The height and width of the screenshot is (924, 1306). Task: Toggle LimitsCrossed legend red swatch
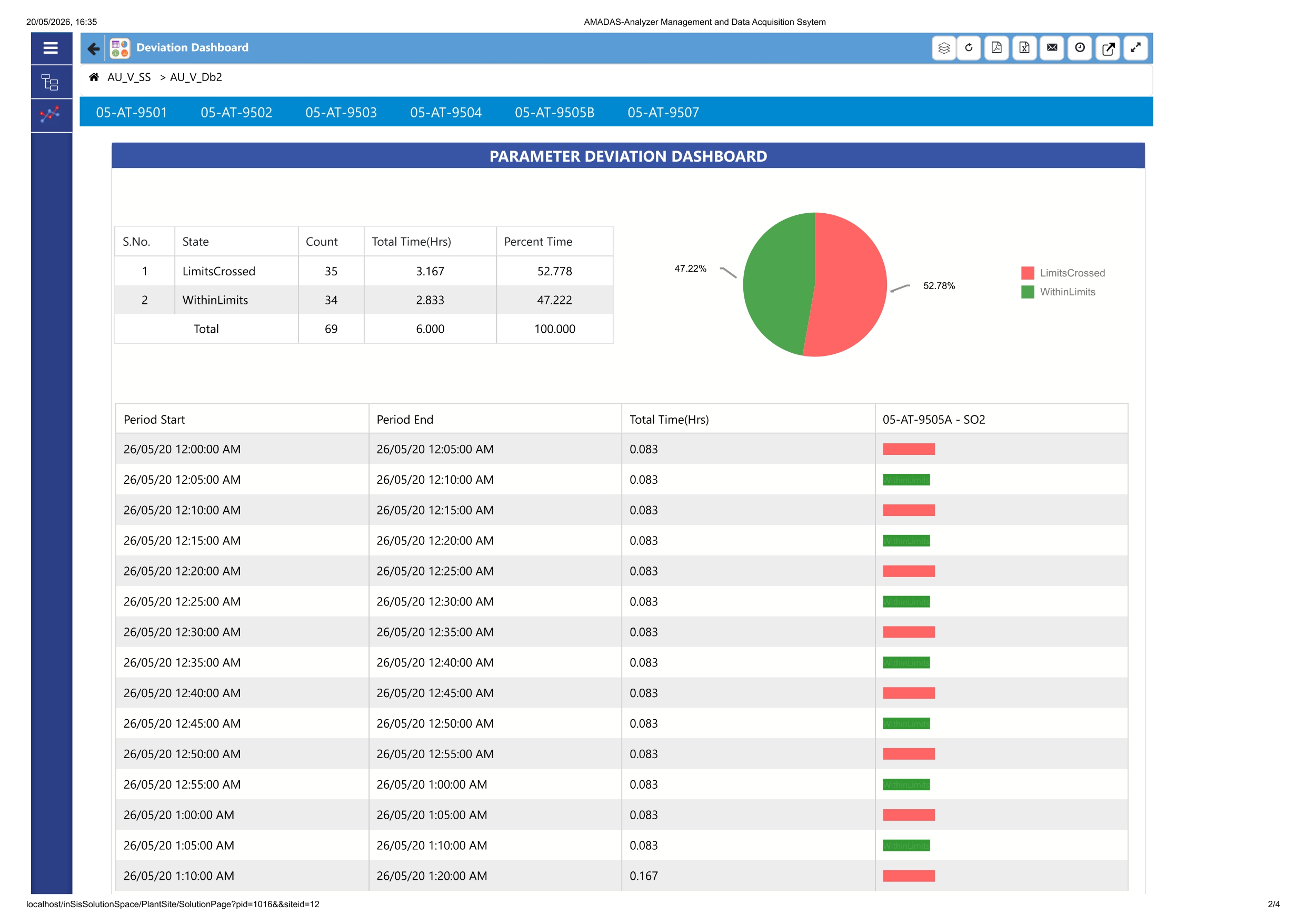tap(1028, 273)
